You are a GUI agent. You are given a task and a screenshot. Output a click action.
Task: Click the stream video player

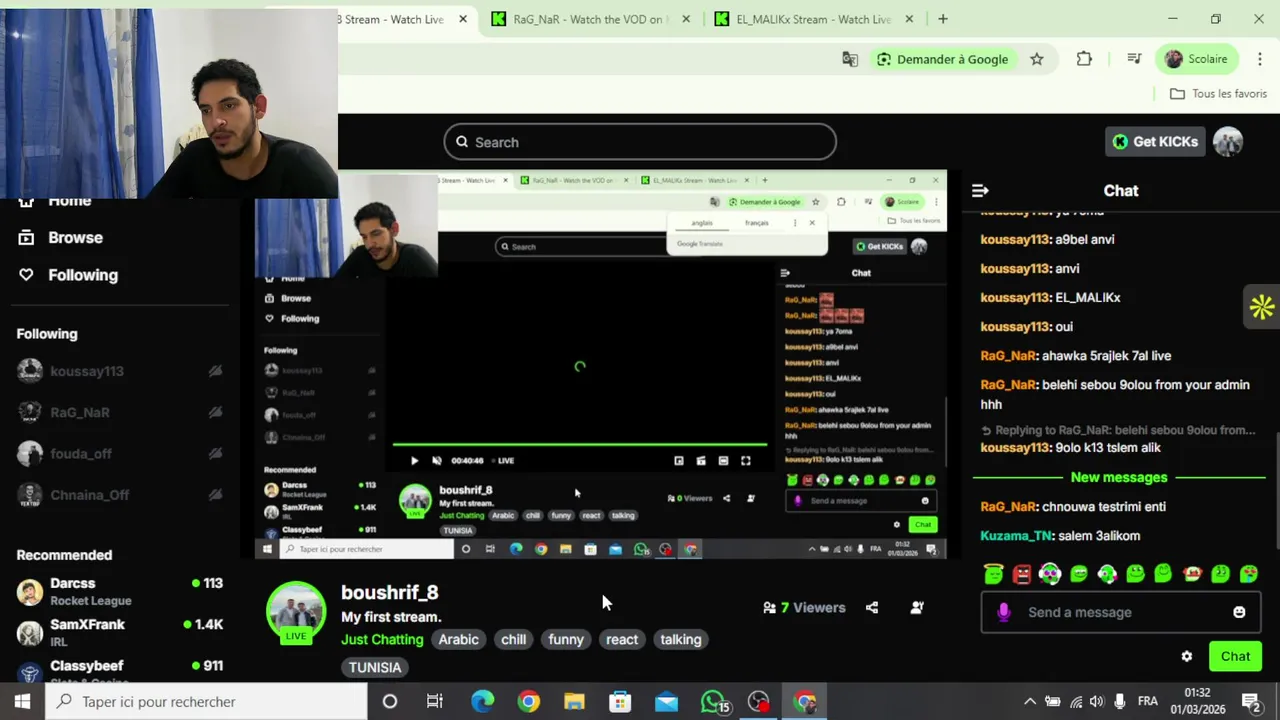(x=600, y=365)
